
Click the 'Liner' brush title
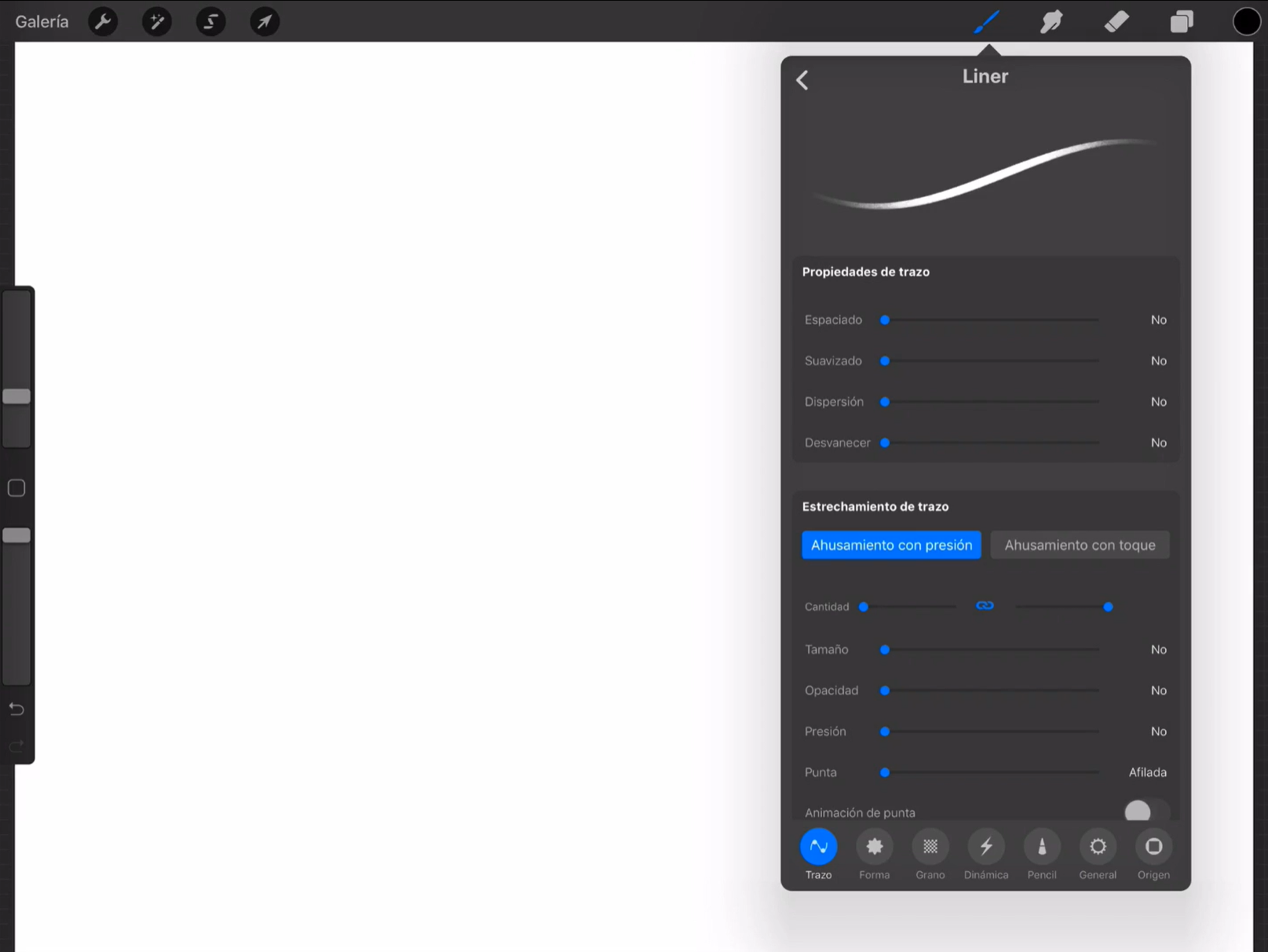pos(985,76)
